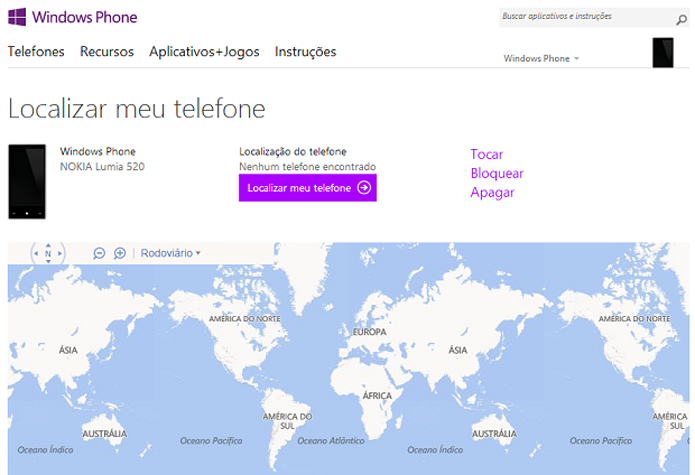Click the search magnifier icon
The image size is (695, 475).
pos(681,19)
